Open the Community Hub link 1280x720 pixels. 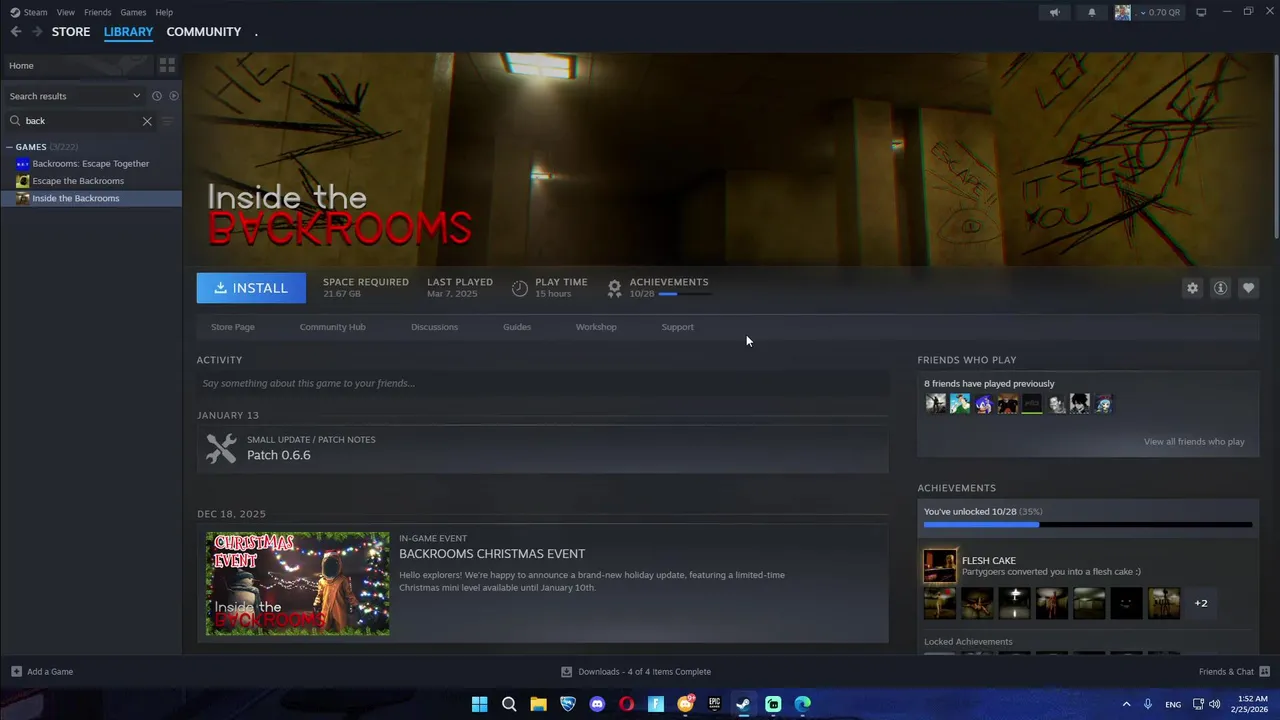pos(333,327)
